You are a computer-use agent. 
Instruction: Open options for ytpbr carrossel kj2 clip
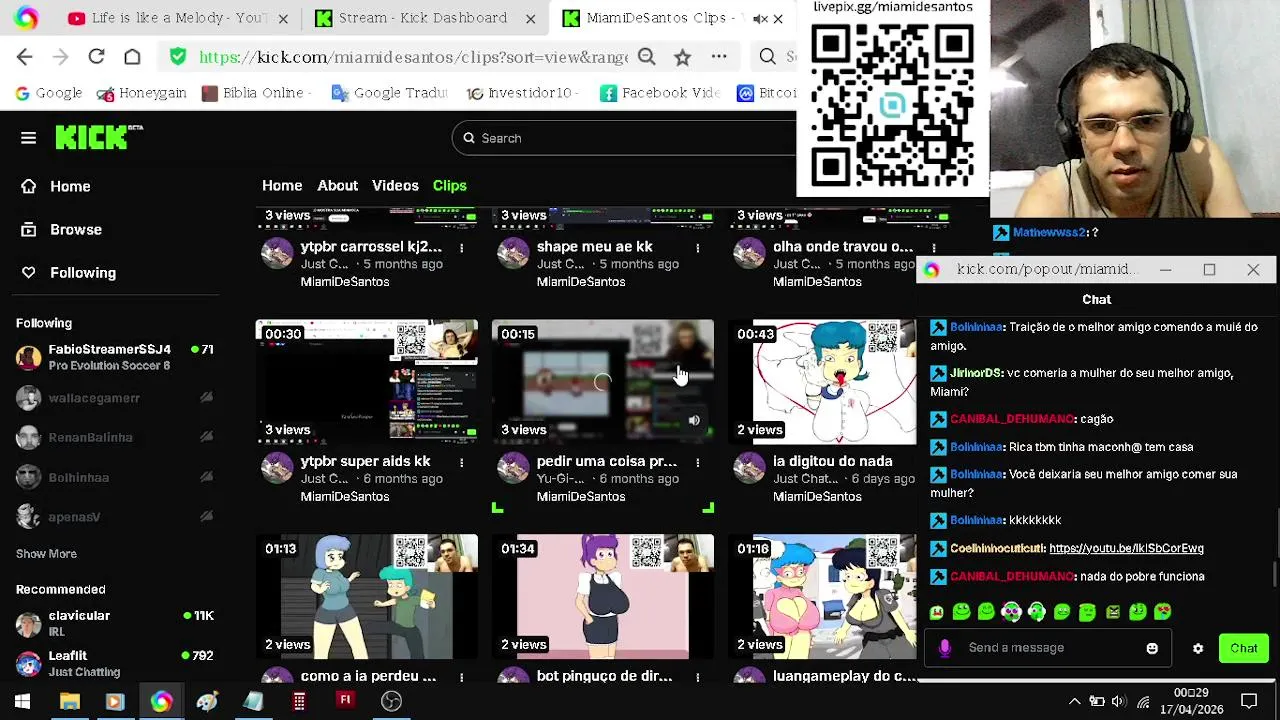tap(461, 247)
